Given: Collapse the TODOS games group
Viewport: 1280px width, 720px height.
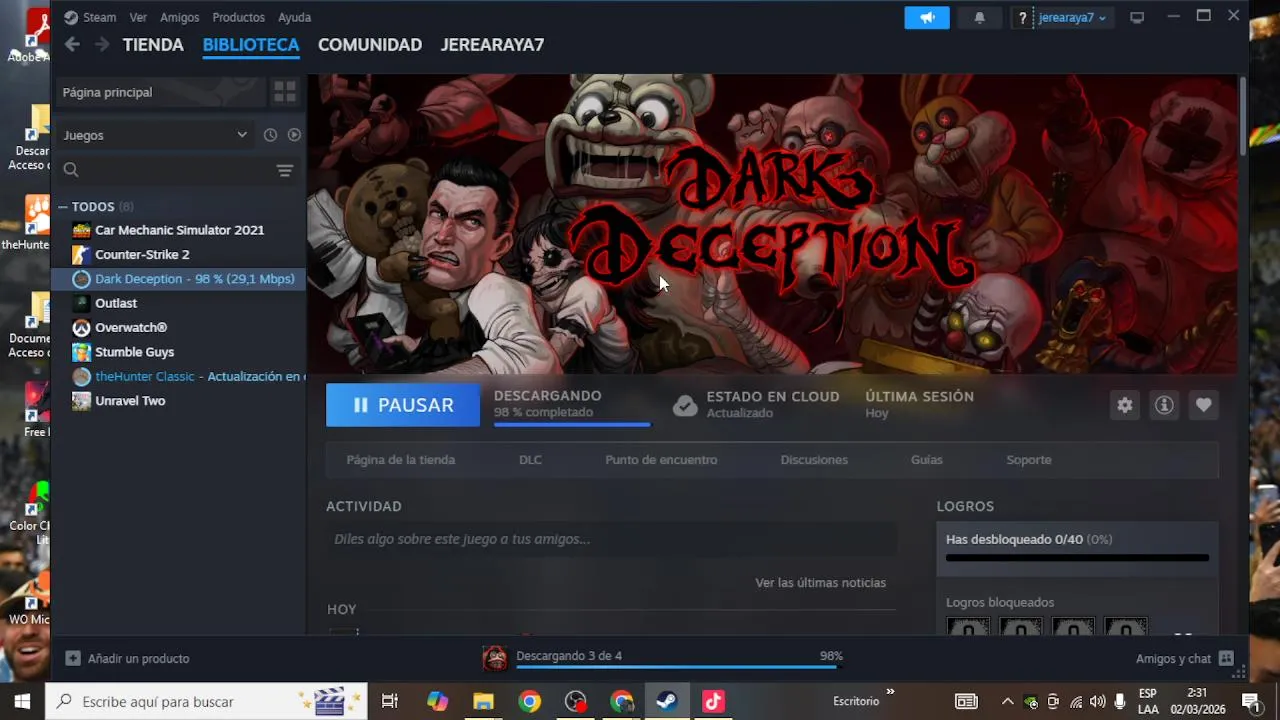Looking at the screenshot, I should (63, 206).
